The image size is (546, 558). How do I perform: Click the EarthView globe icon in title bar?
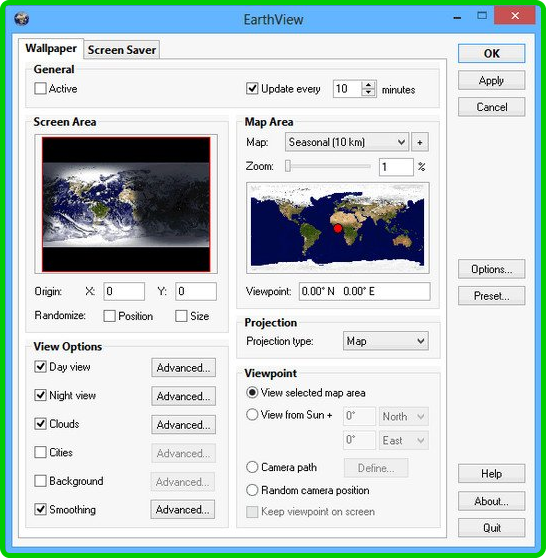22,19
